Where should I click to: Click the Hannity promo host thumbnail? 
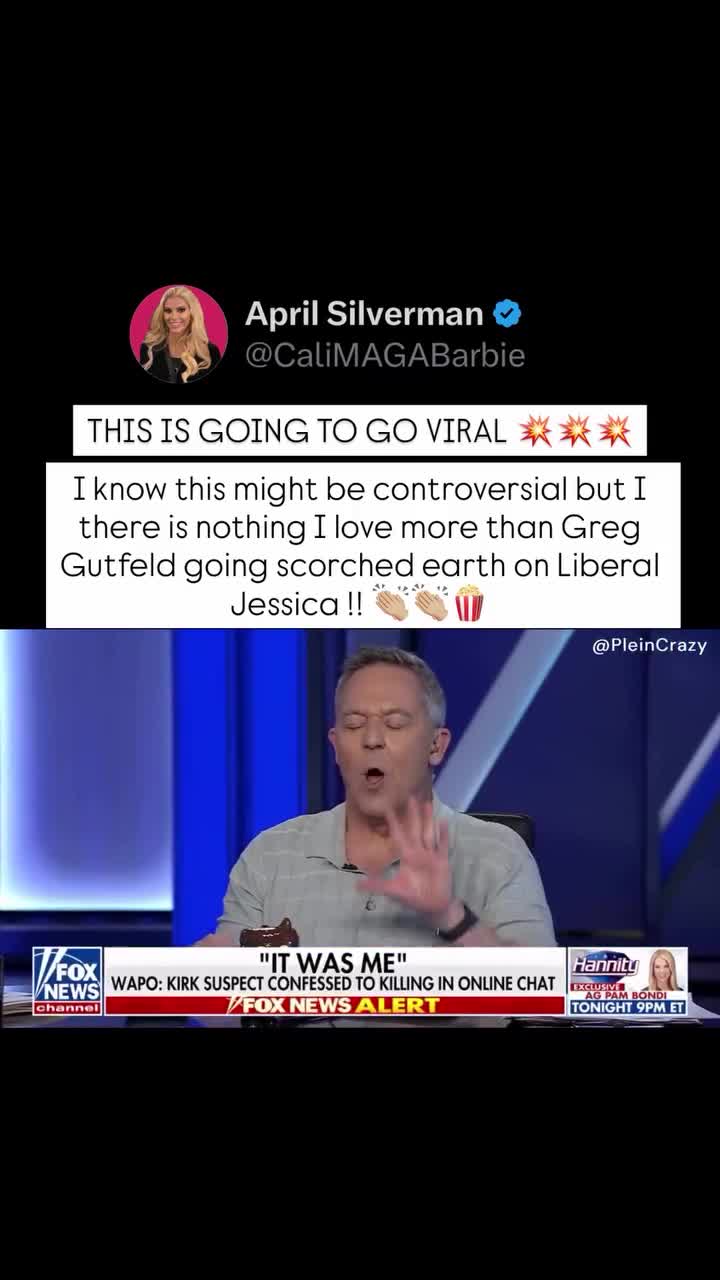(x=664, y=969)
